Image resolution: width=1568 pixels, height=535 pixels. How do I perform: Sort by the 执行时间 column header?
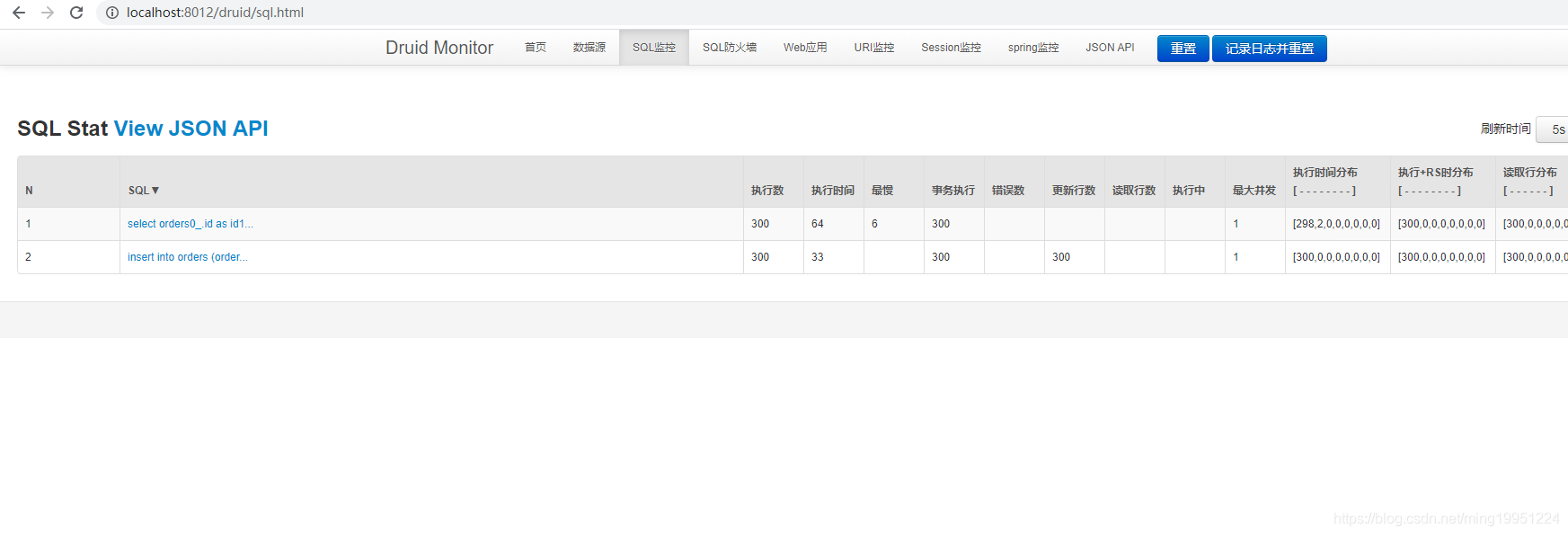click(x=832, y=191)
